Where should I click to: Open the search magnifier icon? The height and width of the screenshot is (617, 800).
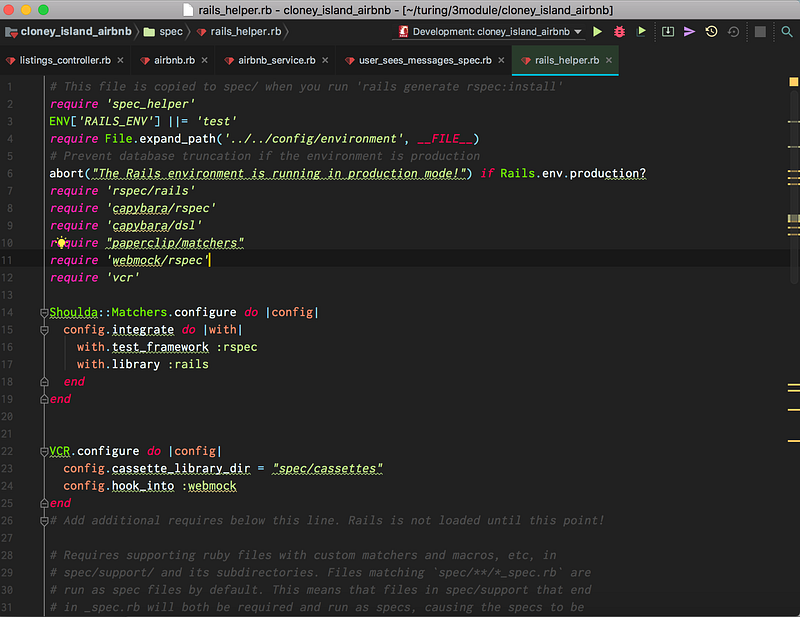(786, 32)
